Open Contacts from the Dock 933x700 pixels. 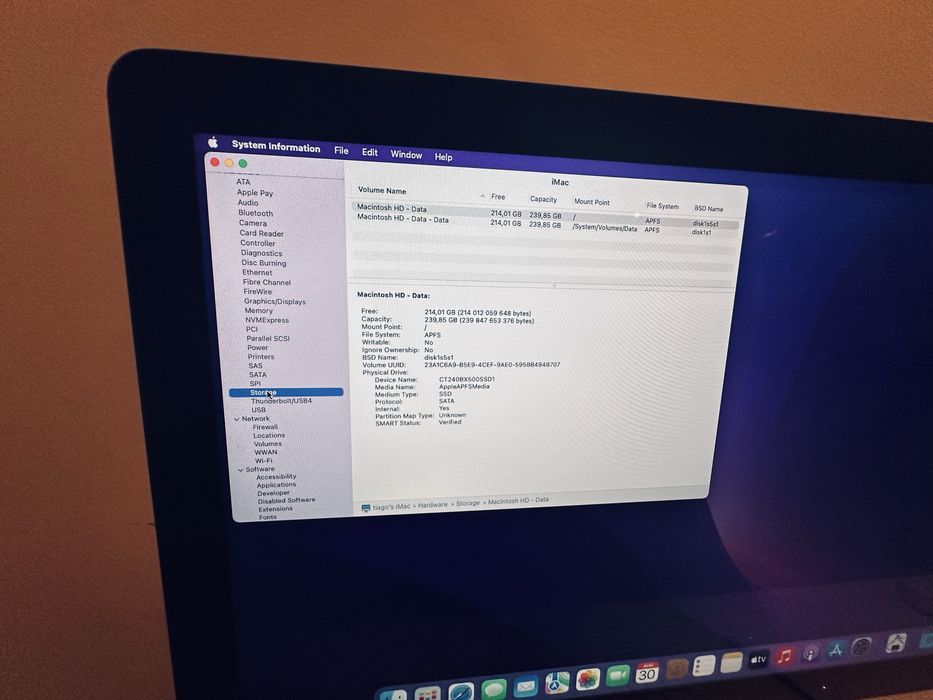(x=677, y=668)
